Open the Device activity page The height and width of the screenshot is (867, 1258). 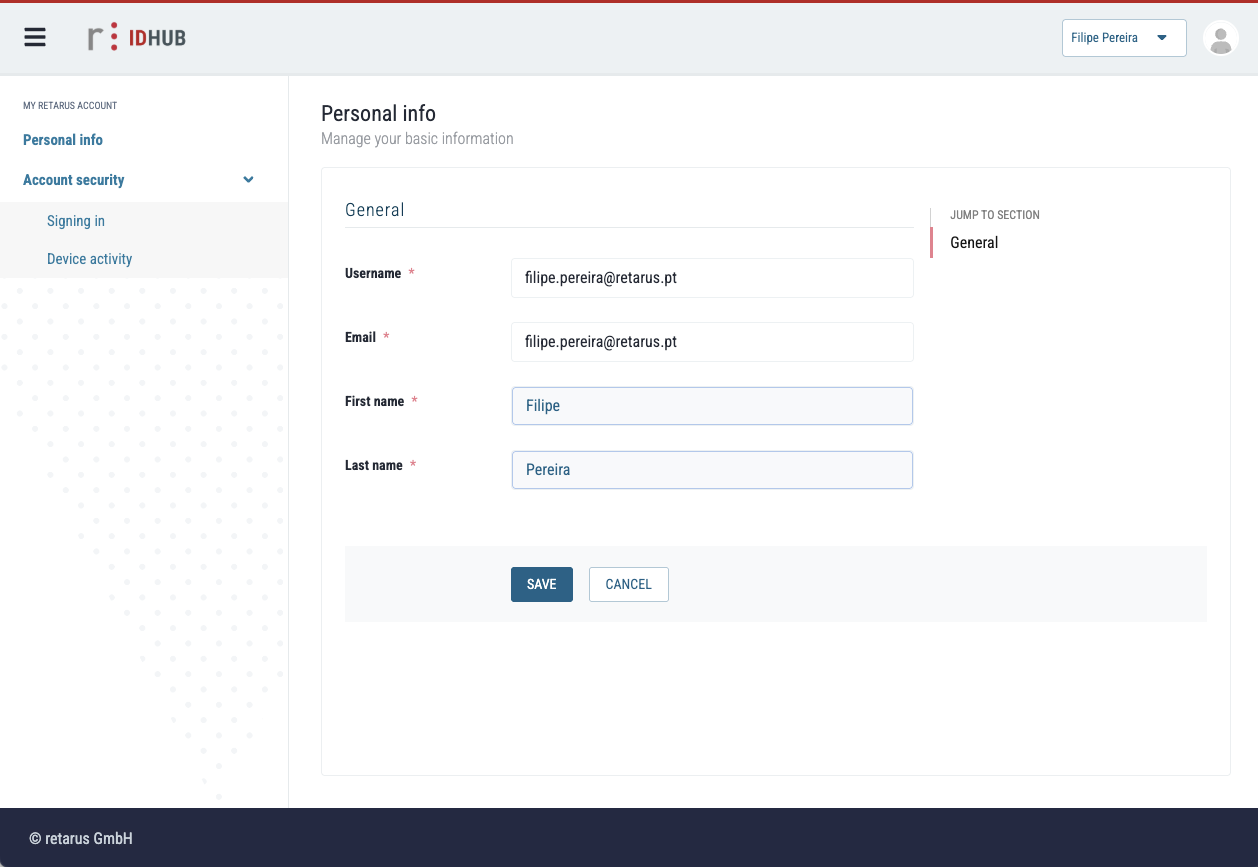(89, 259)
